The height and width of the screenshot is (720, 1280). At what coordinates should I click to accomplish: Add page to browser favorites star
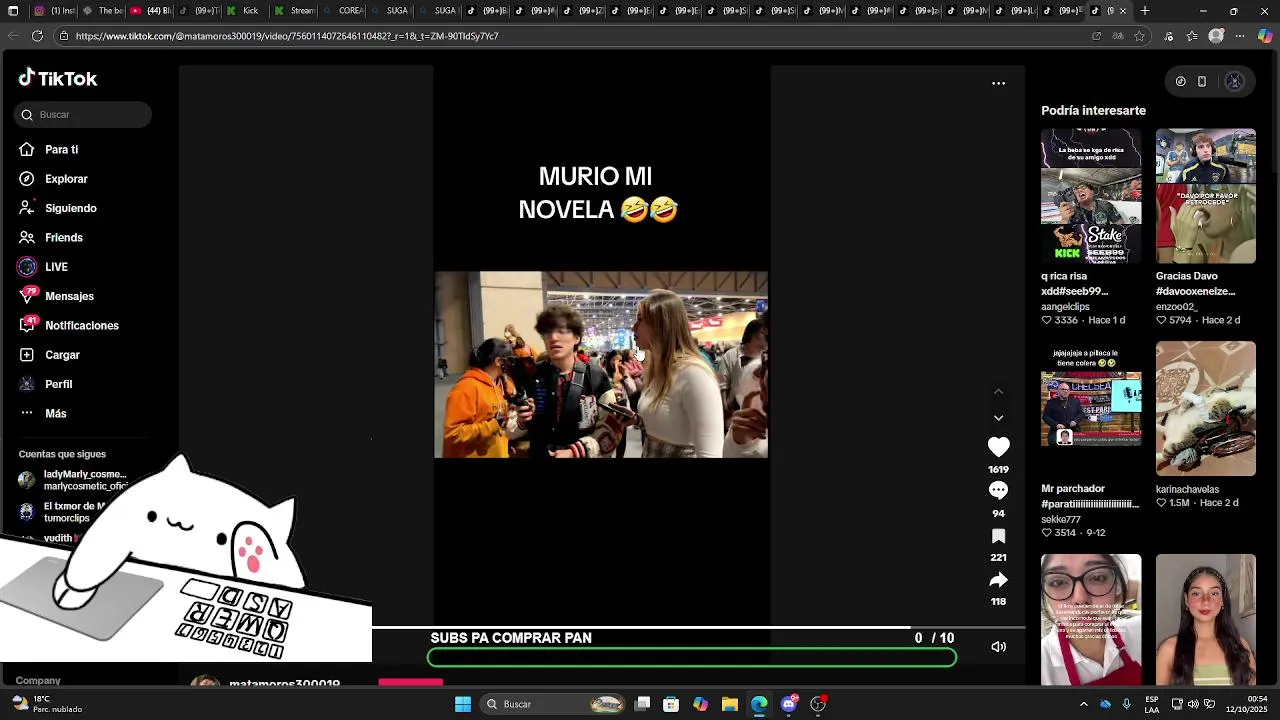(x=1140, y=36)
